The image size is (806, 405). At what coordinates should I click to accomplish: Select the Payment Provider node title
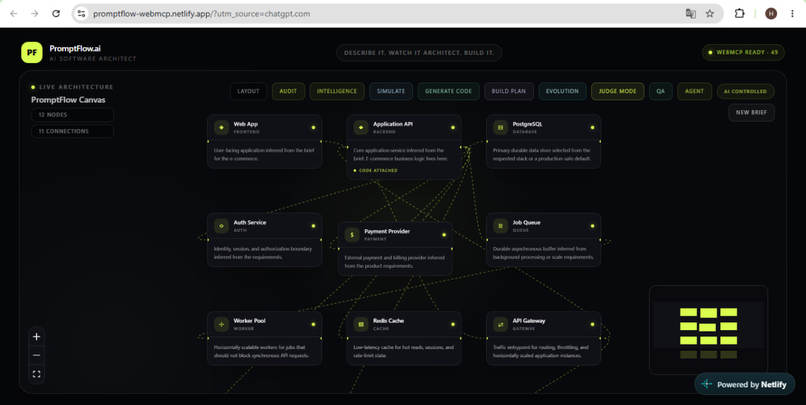[x=387, y=231]
